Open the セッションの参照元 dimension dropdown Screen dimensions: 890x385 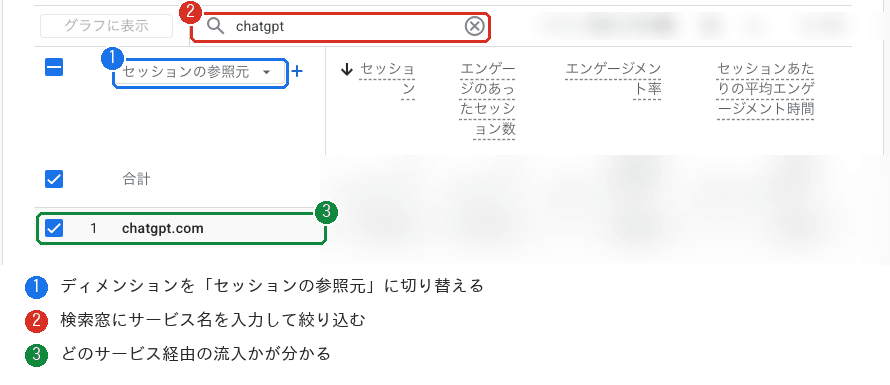(201, 73)
